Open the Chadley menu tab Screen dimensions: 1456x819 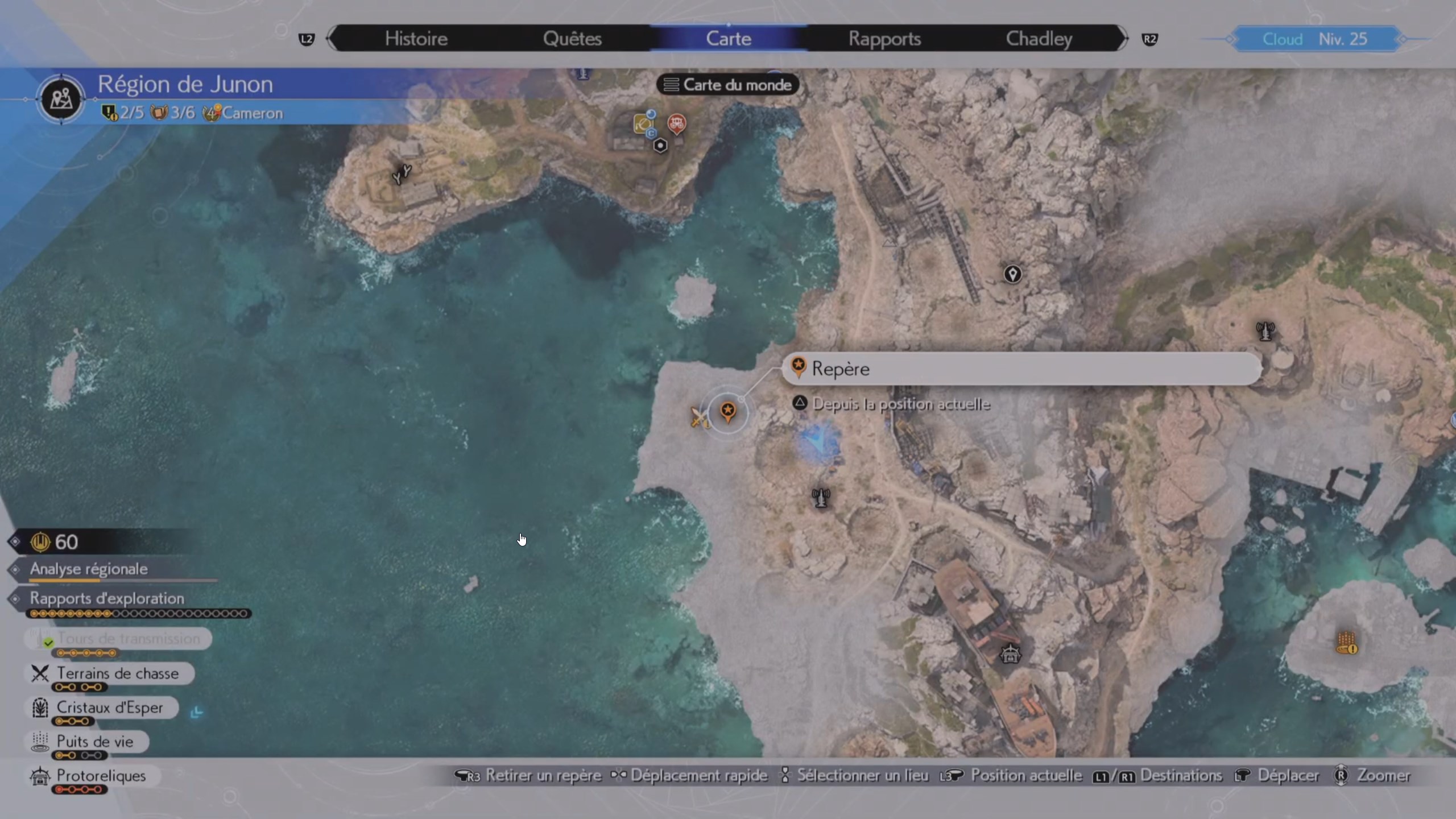pos(1040,38)
